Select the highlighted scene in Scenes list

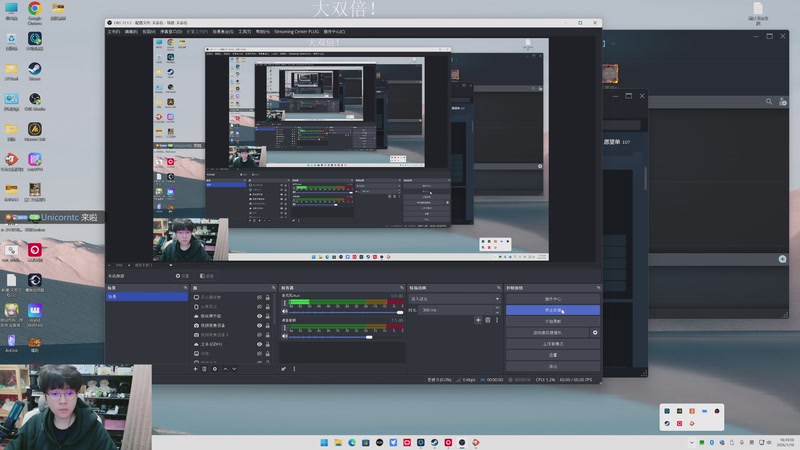click(x=147, y=296)
